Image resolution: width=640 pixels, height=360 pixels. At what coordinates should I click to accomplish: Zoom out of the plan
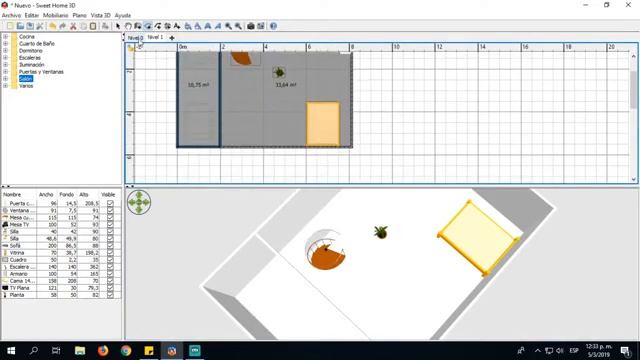coord(238,26)
